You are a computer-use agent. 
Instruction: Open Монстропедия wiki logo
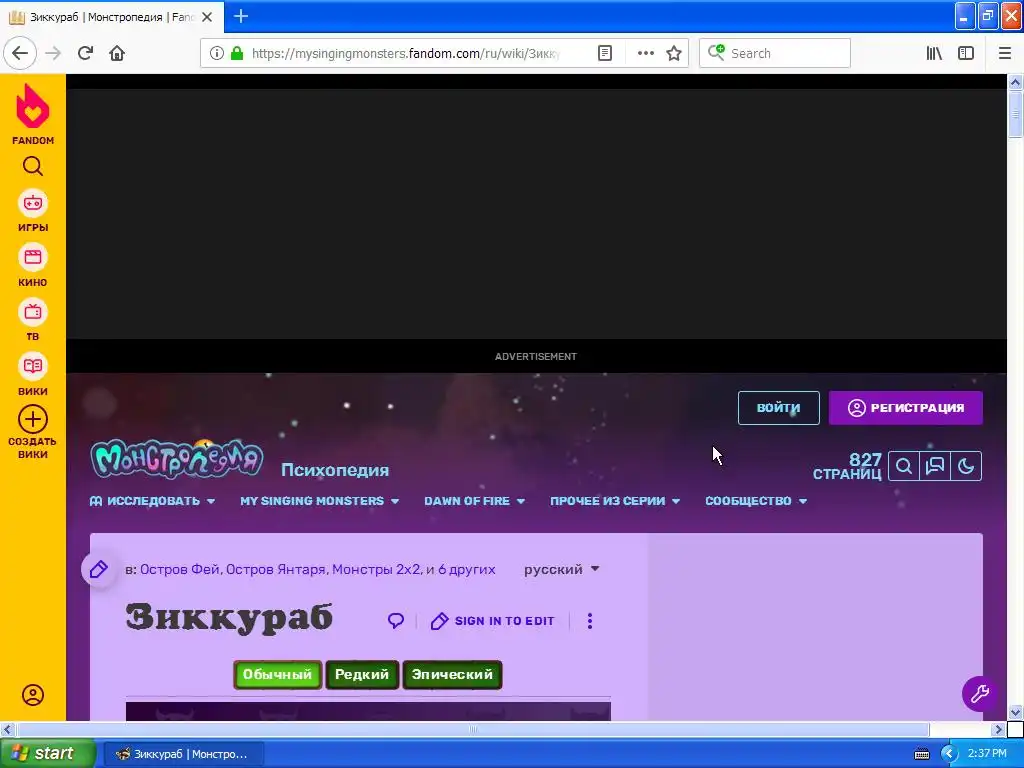(x=177, y=459)
